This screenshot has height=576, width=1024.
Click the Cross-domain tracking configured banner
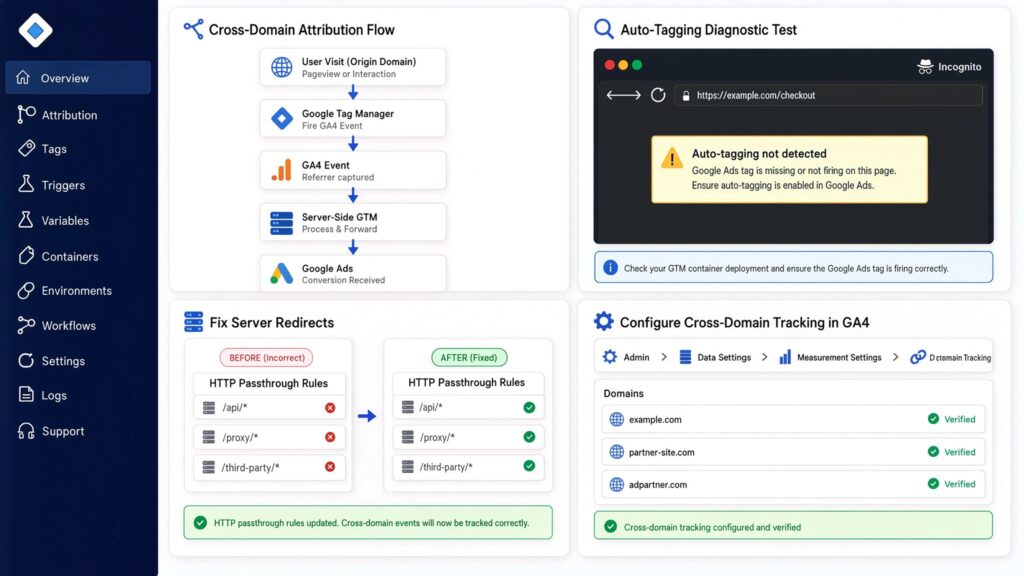pyautogui.click(x=793, y=526)
